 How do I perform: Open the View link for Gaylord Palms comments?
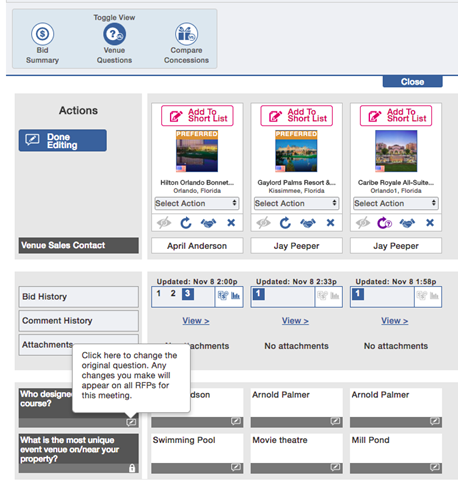pyautogui.click(x=295, y=321)
